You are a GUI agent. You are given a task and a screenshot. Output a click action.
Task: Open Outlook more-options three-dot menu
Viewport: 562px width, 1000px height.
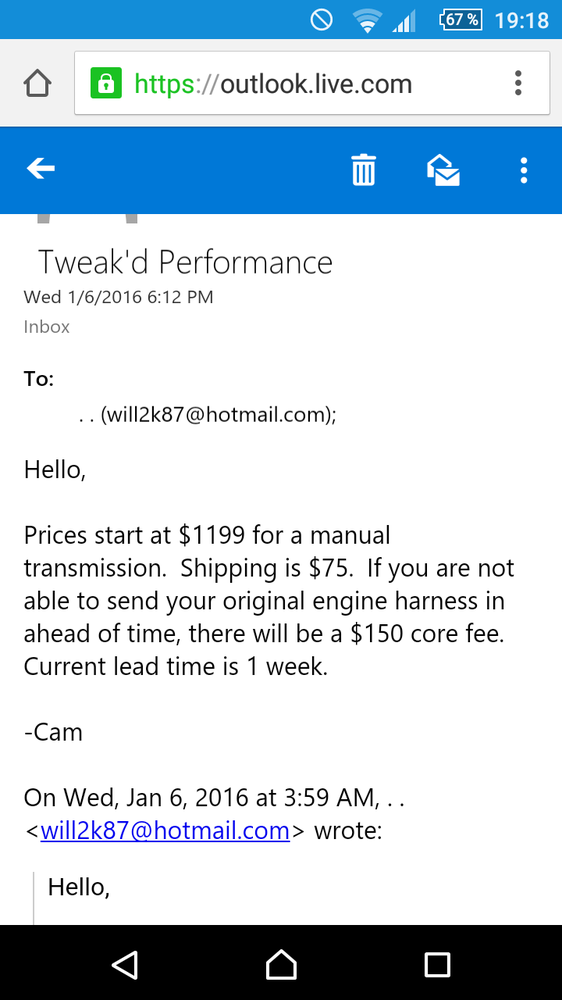tap(523, 170)
